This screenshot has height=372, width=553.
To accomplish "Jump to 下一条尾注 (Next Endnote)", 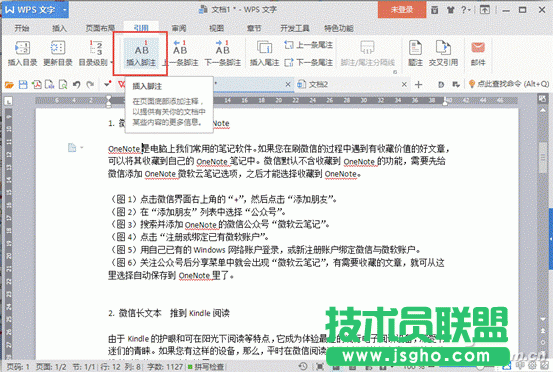I will coord(308,62).
